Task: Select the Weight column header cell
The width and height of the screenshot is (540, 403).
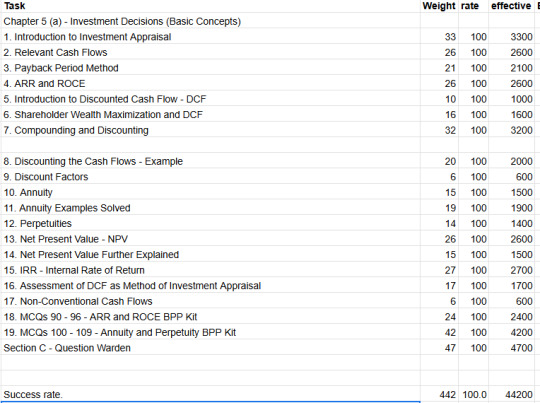Action: 439,6
